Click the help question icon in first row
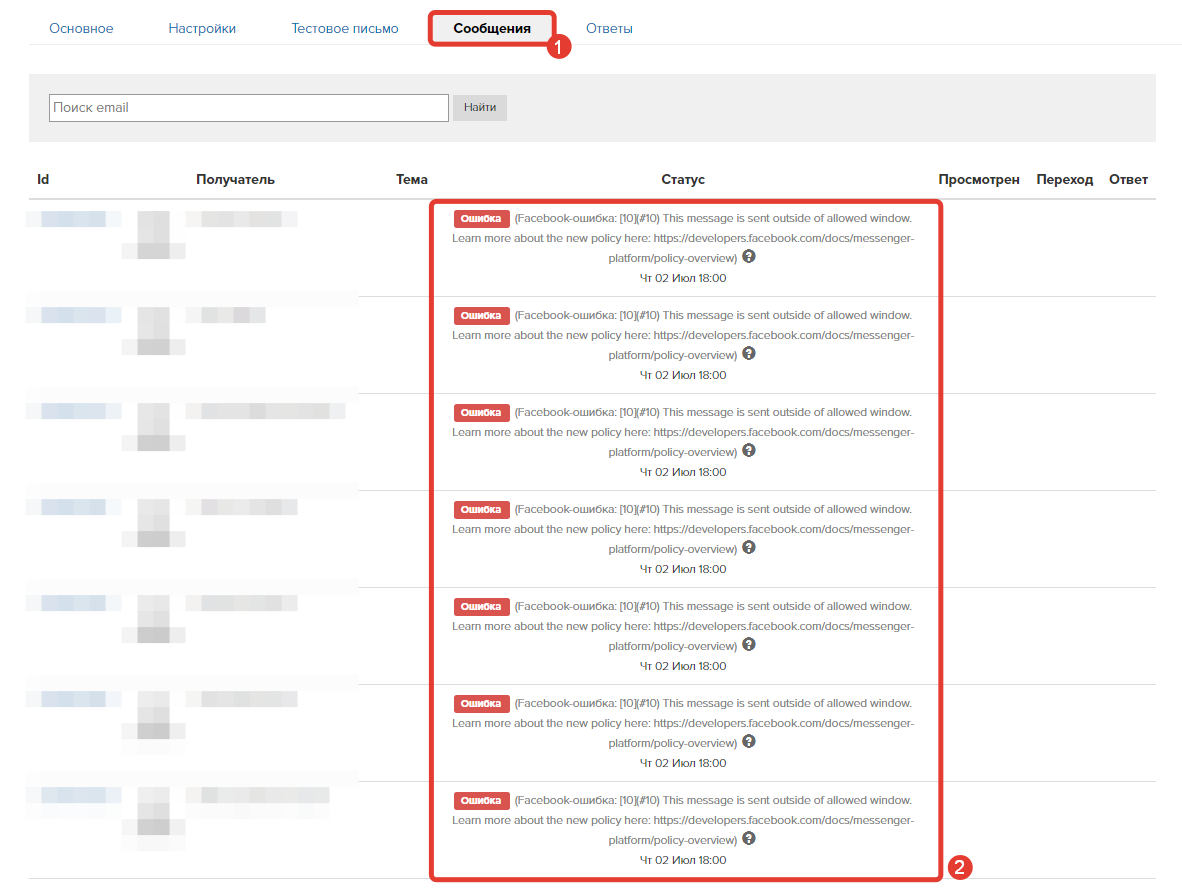The image size is (1182, 888). tap(749, 256)
